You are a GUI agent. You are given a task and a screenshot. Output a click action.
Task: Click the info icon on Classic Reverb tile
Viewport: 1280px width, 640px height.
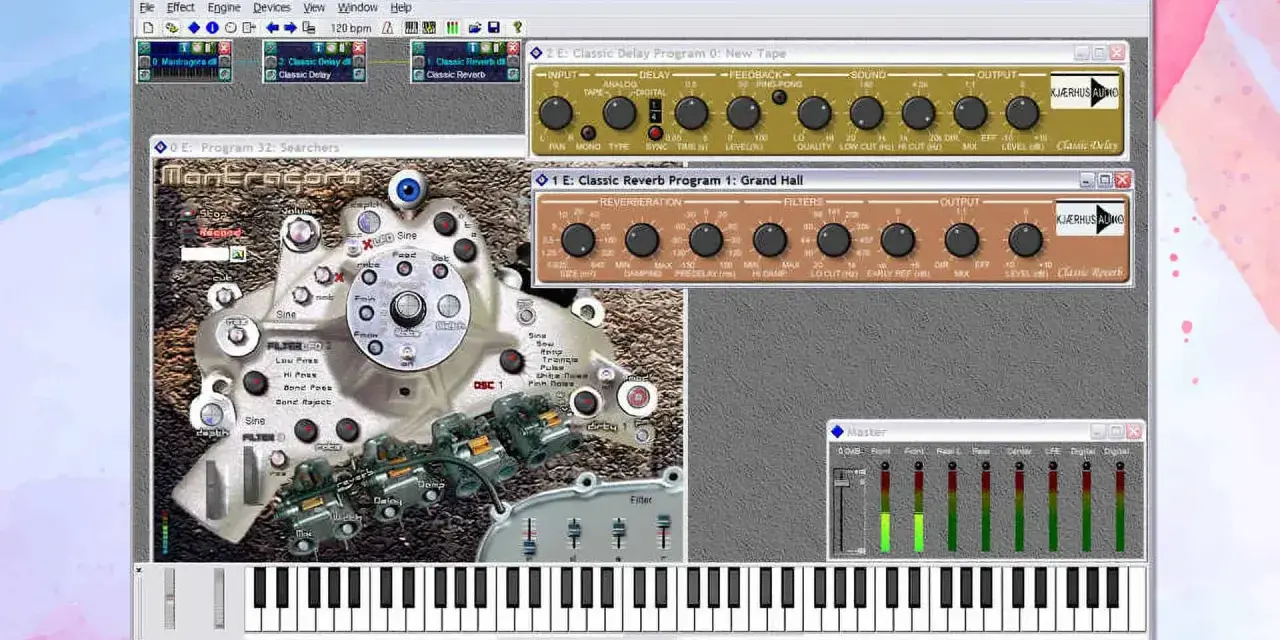tap(473, 47)
